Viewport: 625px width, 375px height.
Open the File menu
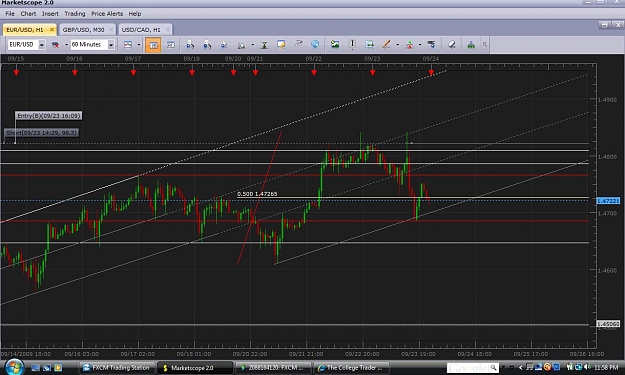click(10, 14)
